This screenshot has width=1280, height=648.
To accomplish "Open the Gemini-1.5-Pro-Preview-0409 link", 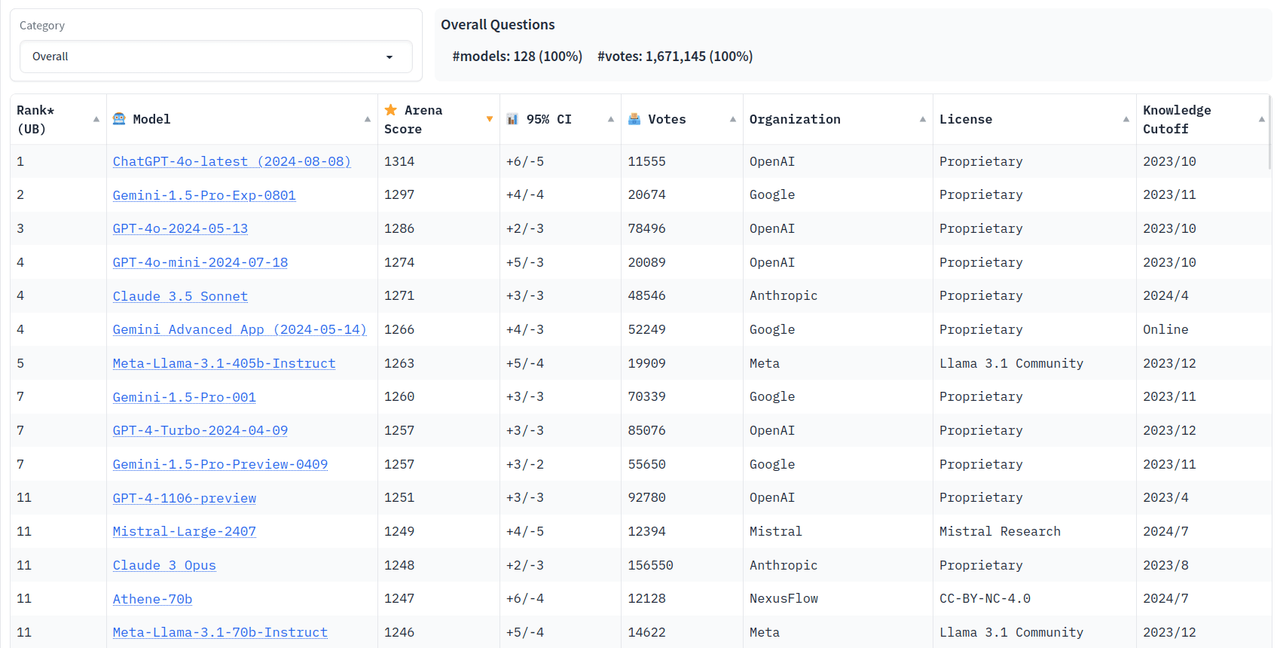I will (220, 464).
